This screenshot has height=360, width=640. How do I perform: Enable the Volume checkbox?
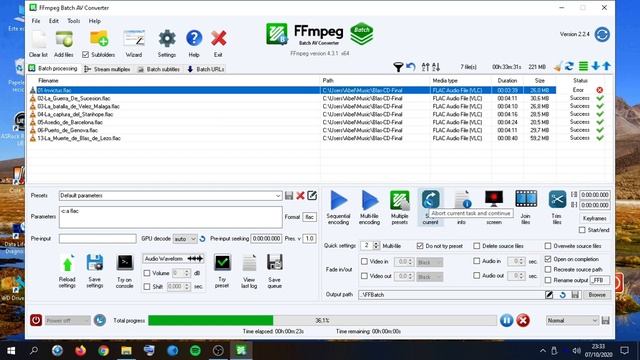[x=147, y=273]
